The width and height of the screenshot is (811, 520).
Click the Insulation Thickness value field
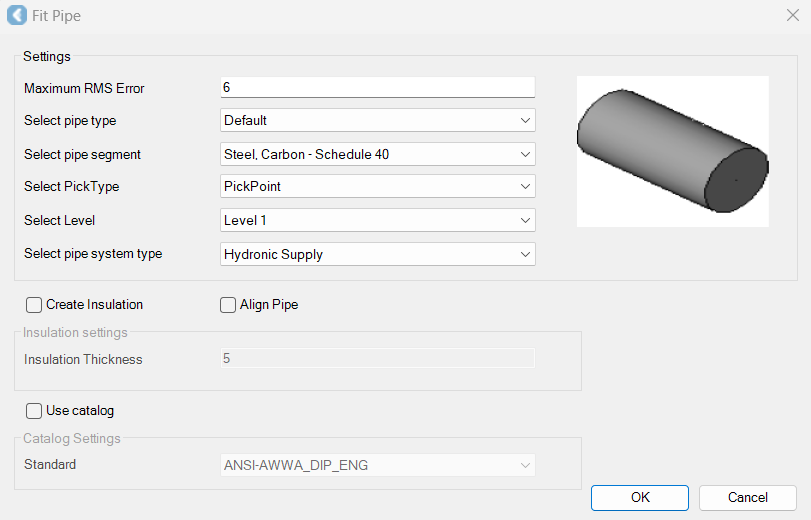point(377,359)
